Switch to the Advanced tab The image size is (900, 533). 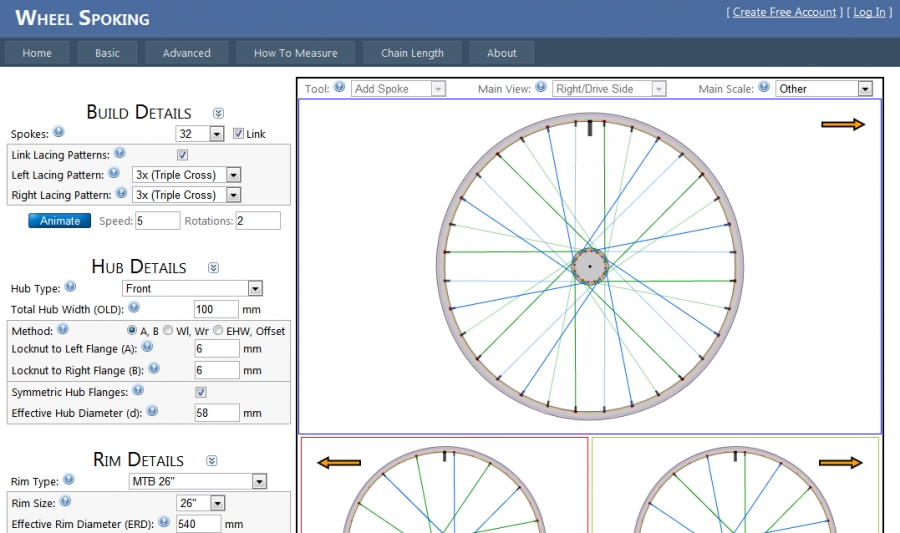point(187,53)
